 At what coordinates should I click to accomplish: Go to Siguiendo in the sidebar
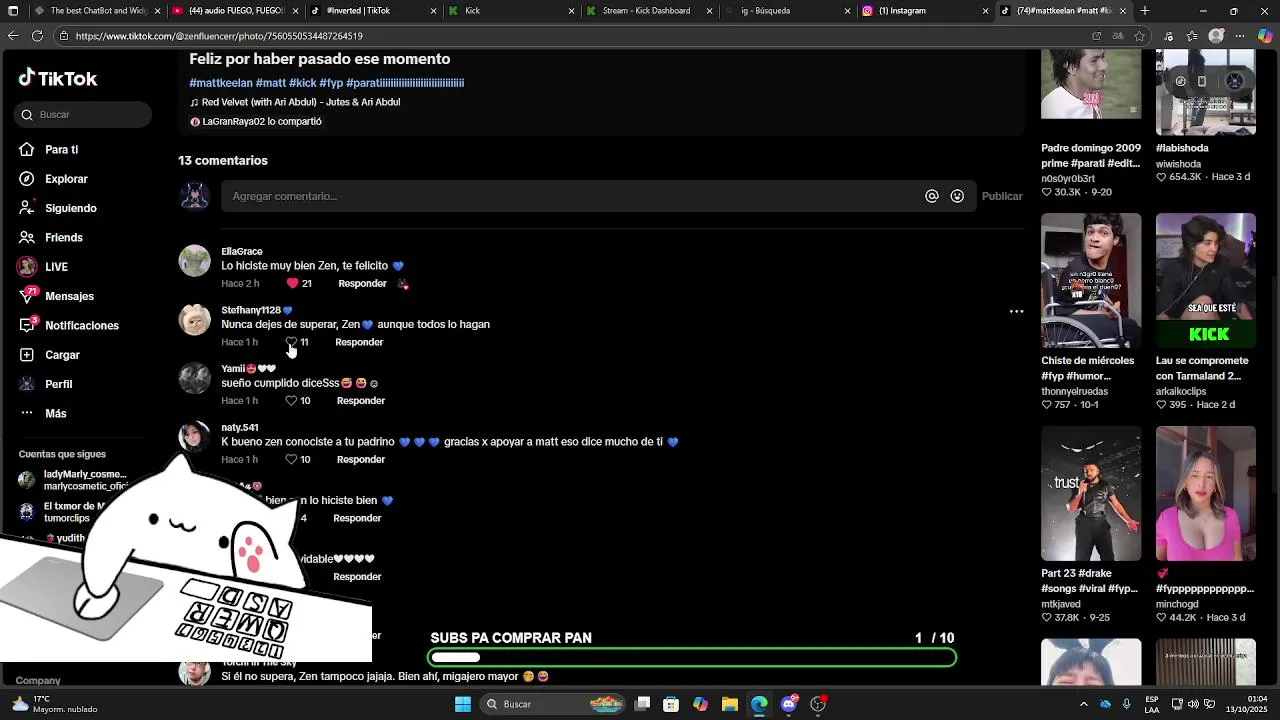pos(70,208)
